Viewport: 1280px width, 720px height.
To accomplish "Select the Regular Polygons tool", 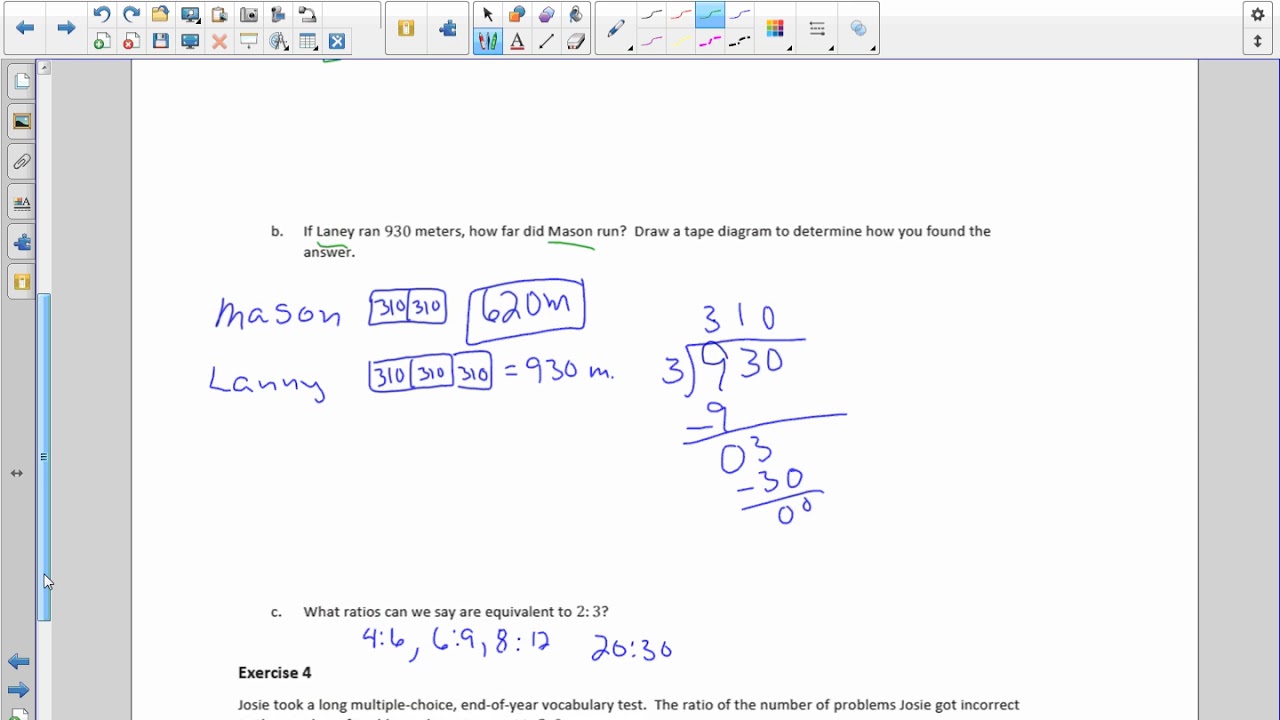I will pyautogui.click(x=546, y=14).
